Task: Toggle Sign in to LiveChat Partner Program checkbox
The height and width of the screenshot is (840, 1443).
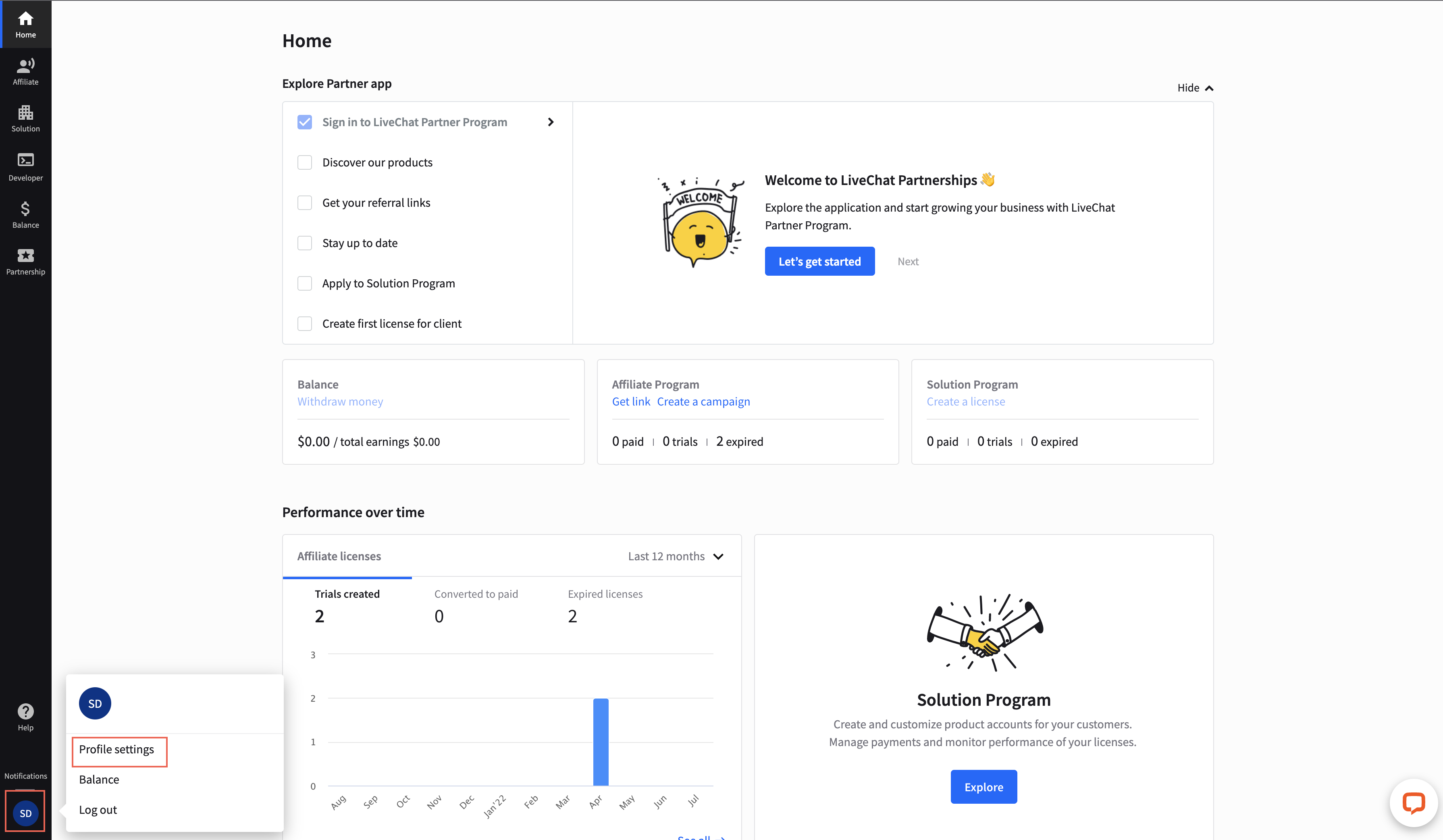Action: [x=305, y=122]
